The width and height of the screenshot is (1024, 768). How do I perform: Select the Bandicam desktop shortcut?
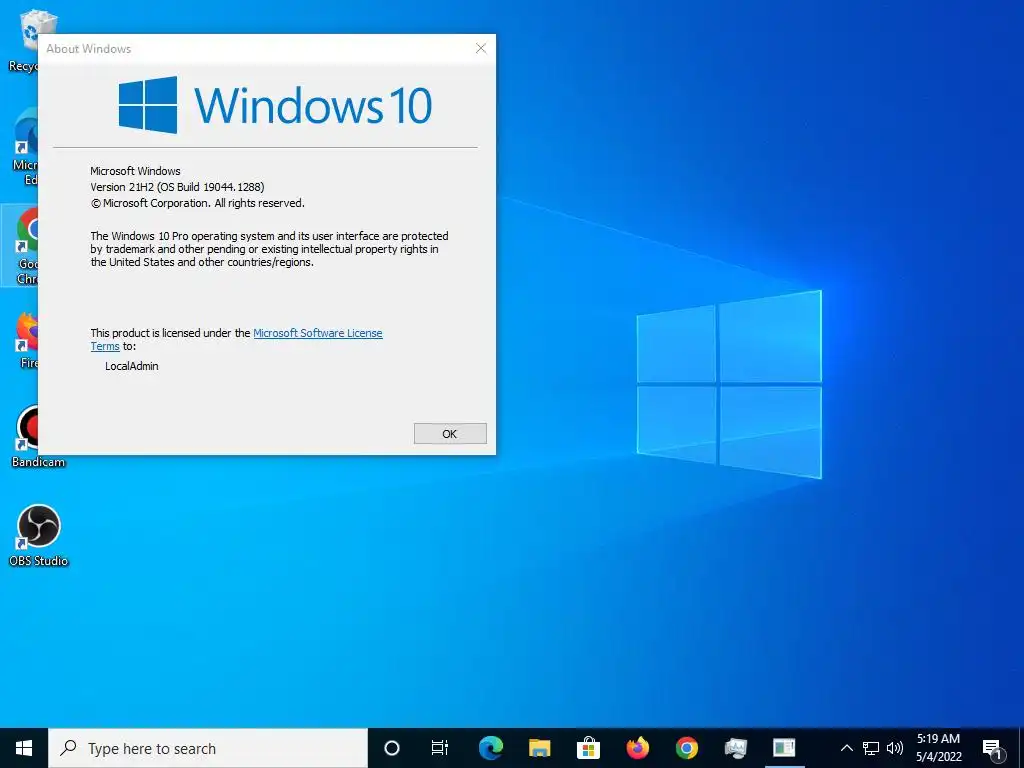[26, 436]
